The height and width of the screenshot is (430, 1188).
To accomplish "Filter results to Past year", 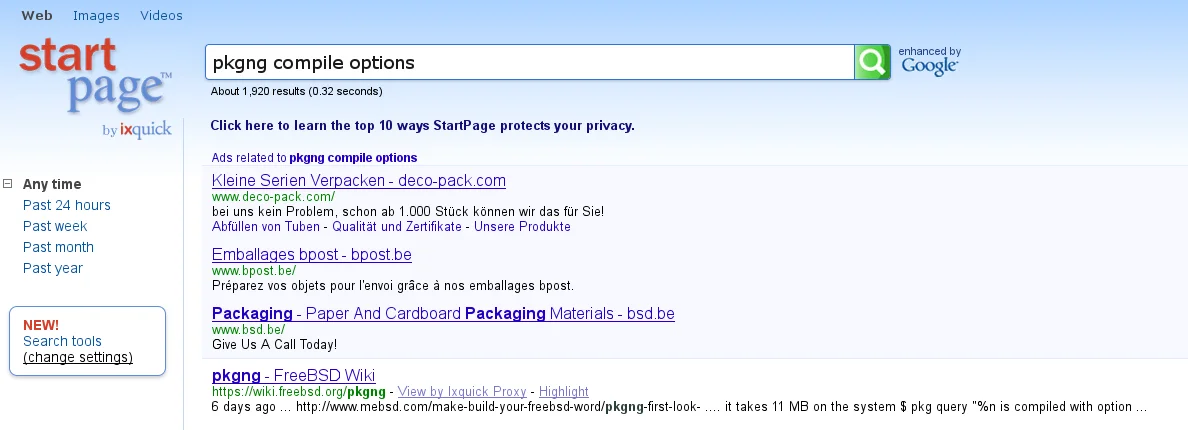I will coord(53,269).
